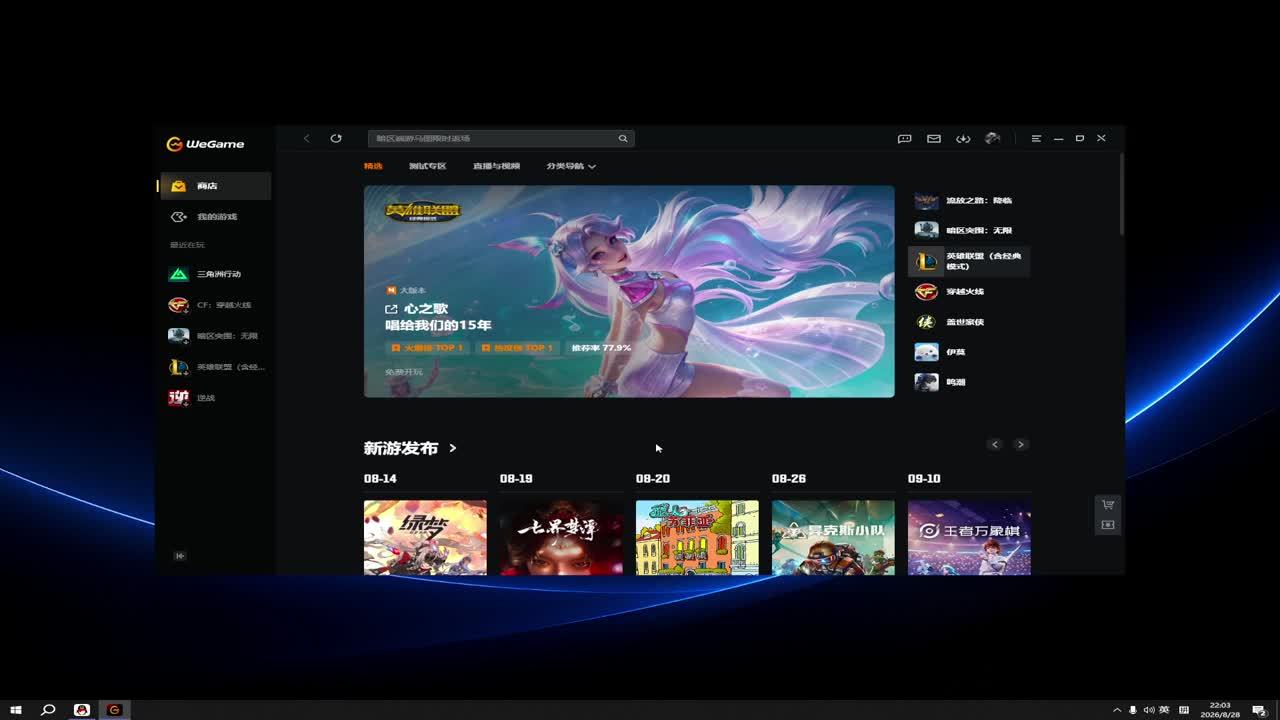Image resolution: width=1280 pixels, height=720 pixels.
Task: Click the 火爆榜 TOP 1 badge
Action: pyautogui.click(x=428, y=348)
